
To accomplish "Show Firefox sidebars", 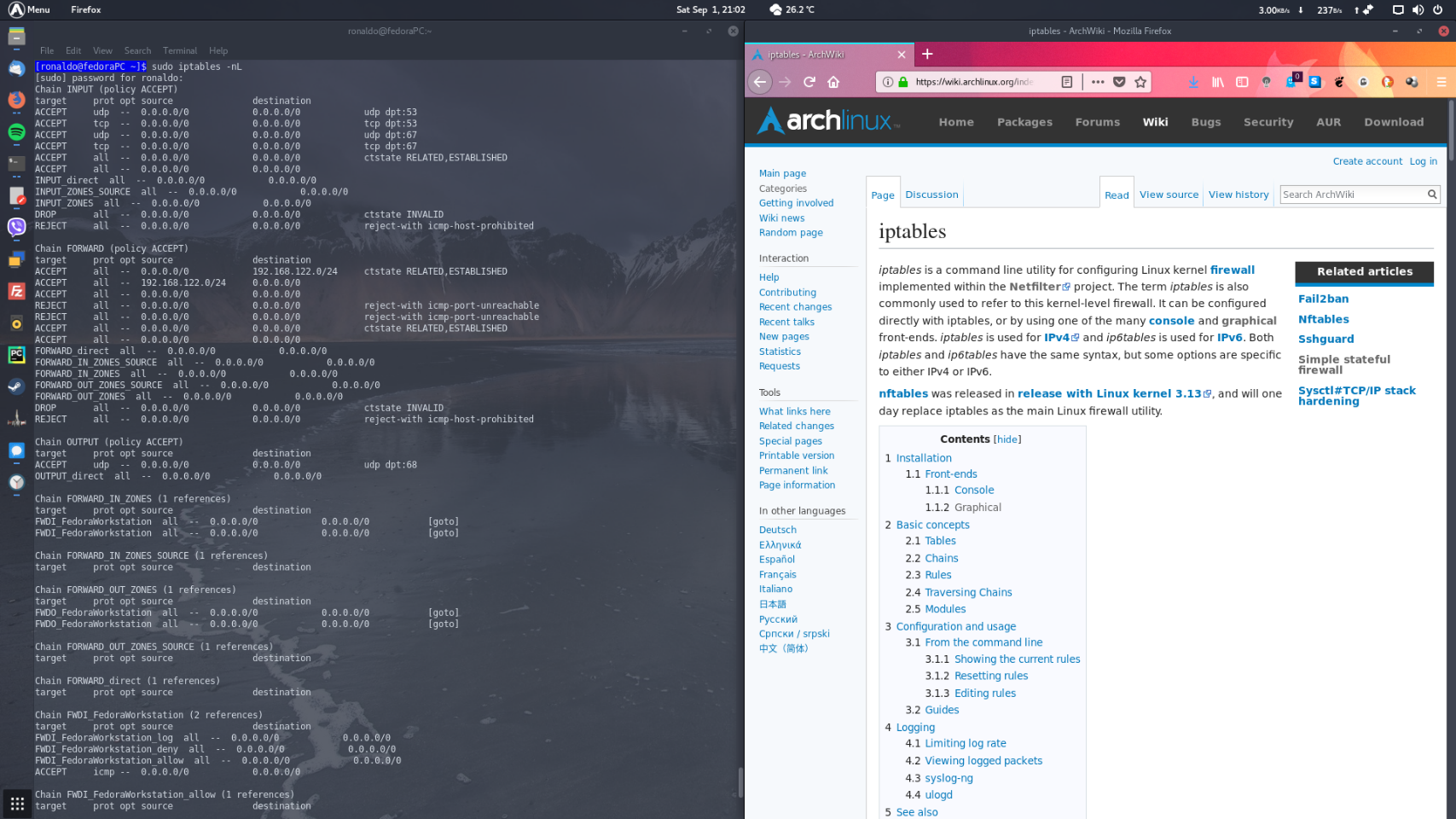I will point(1242,82).
